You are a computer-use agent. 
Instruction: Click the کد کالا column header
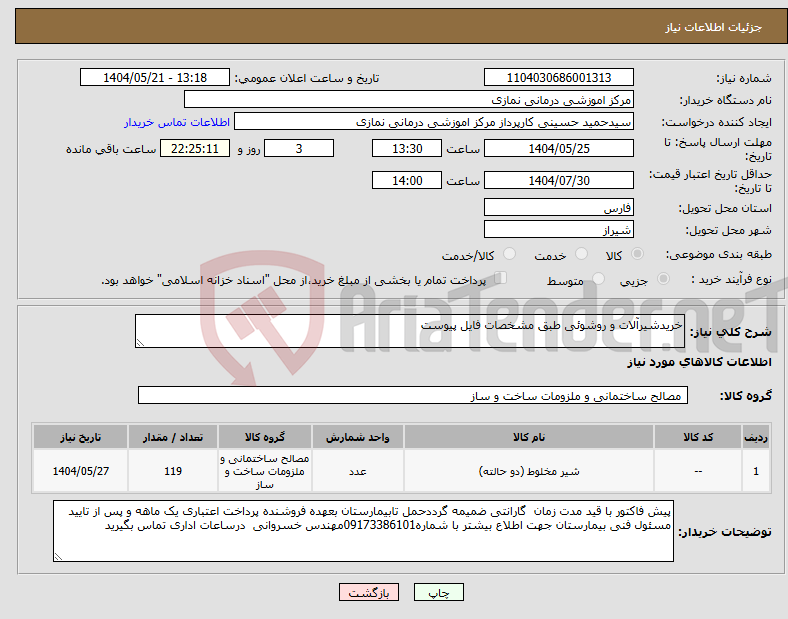tap(698, 437)
